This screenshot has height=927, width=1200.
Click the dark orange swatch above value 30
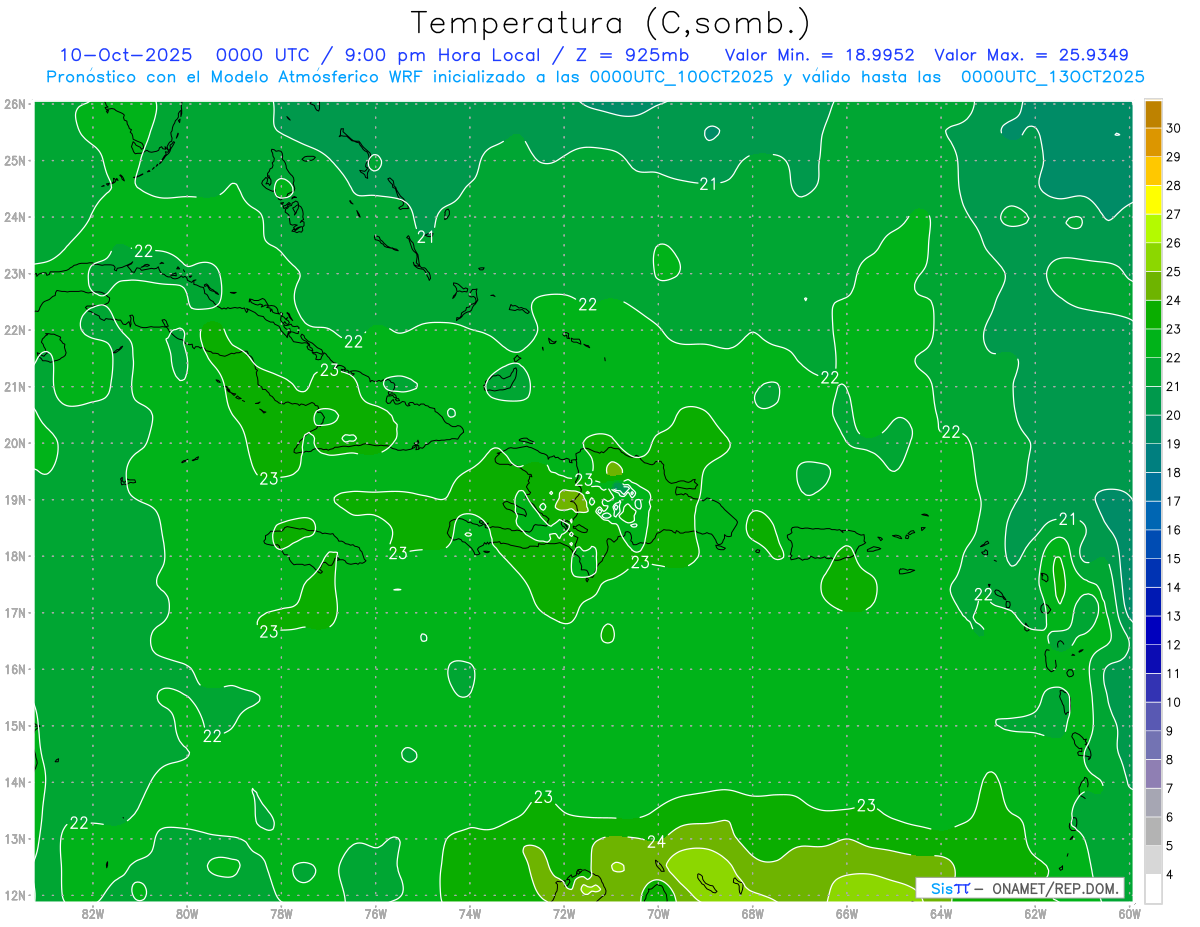tap(1153, 114)
